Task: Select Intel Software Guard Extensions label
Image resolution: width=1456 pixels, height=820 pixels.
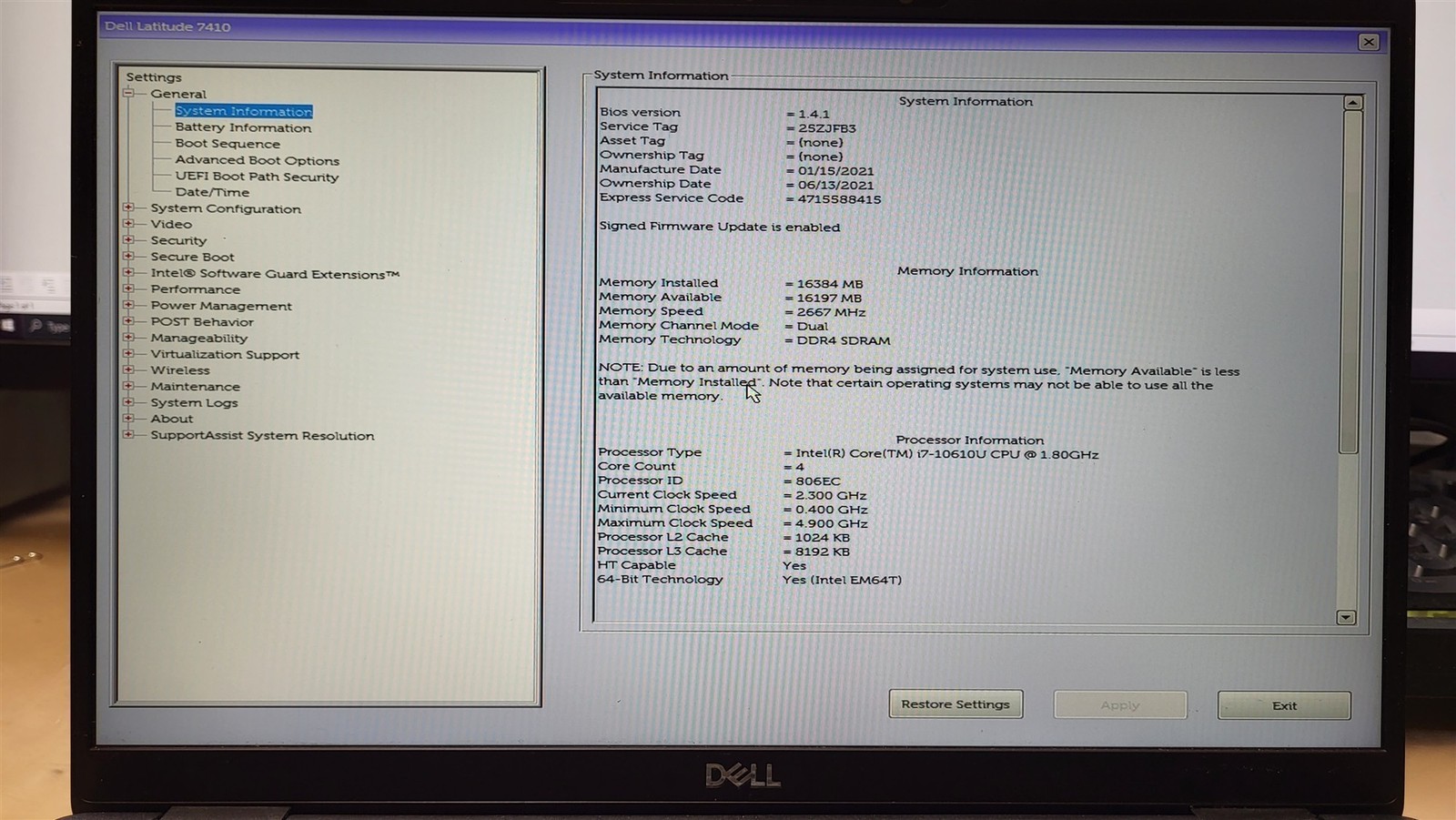Action: 275,273
